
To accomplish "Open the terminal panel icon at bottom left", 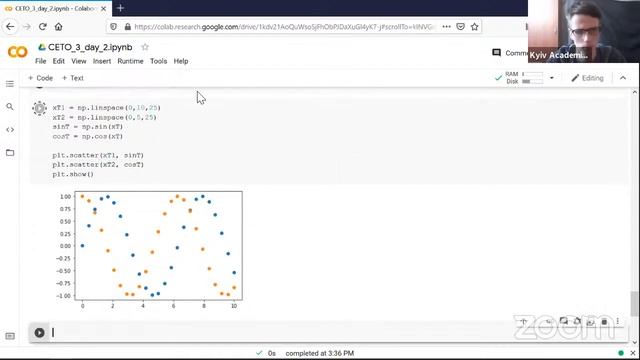I will coord(10,336).
